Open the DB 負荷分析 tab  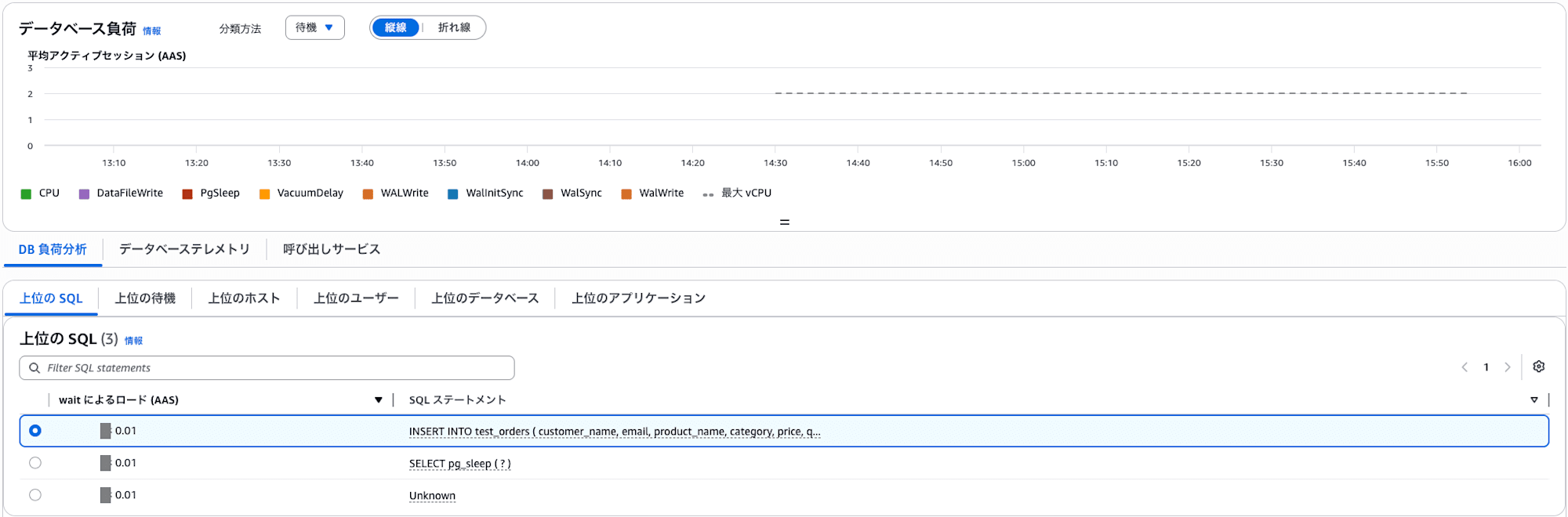pyautogui.click(x=53, y=249)
